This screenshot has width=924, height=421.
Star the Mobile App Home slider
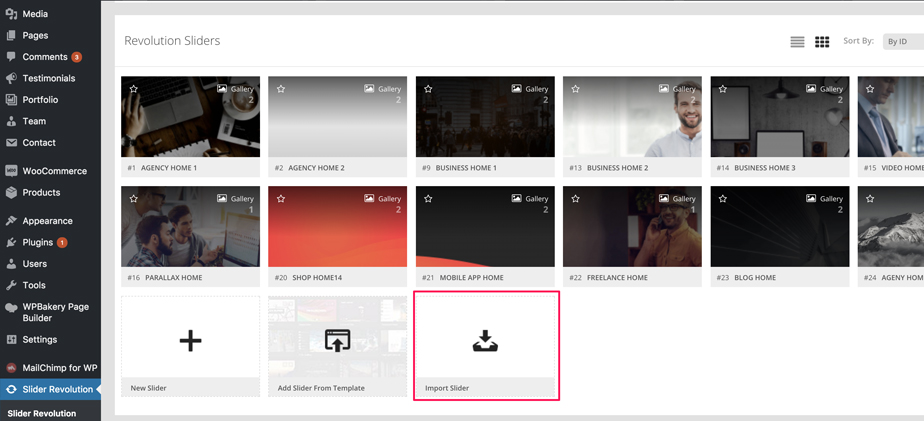tap(428, 199)
